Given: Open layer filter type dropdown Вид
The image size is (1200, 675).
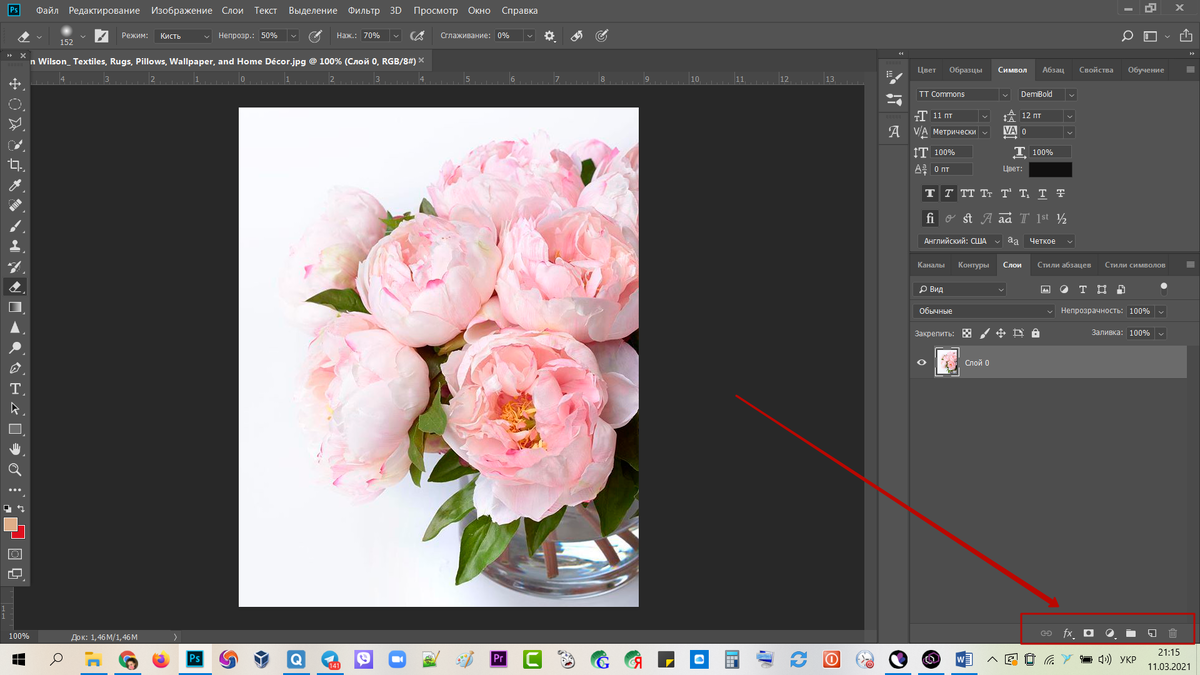Looking at the screenshot, I should point(960,289).
